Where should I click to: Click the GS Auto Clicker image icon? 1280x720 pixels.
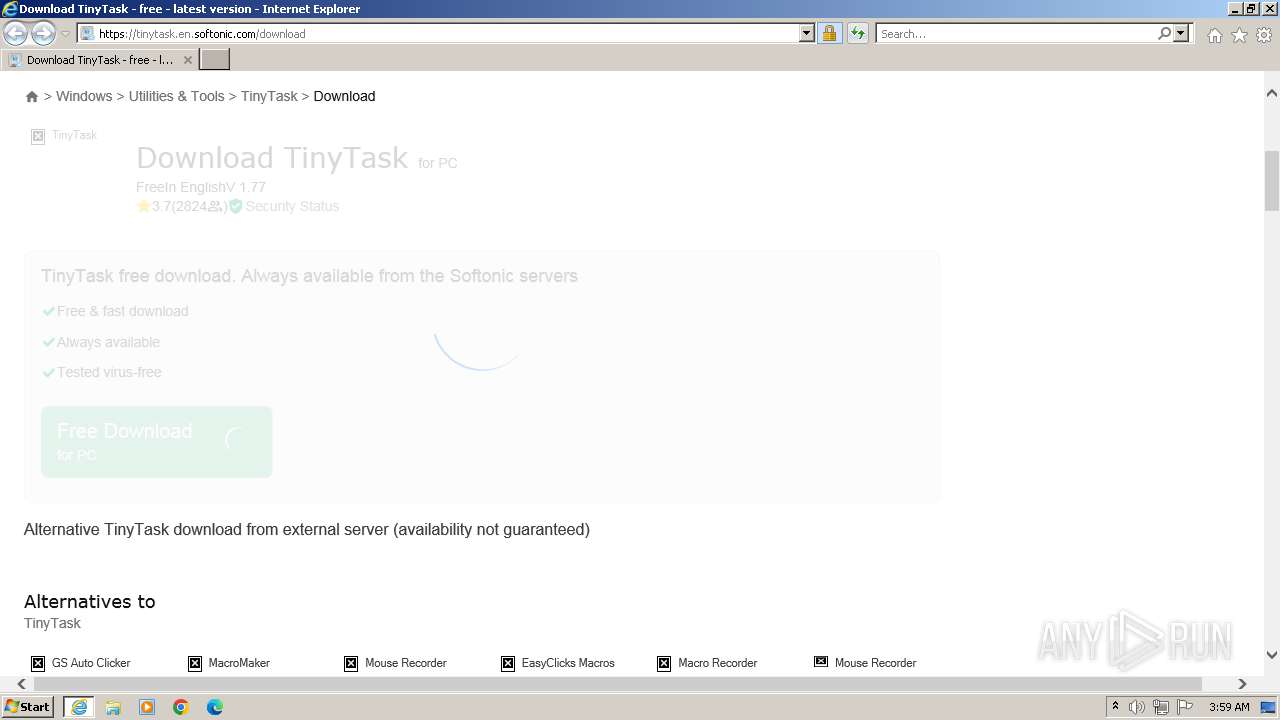[x=38, y=663]
